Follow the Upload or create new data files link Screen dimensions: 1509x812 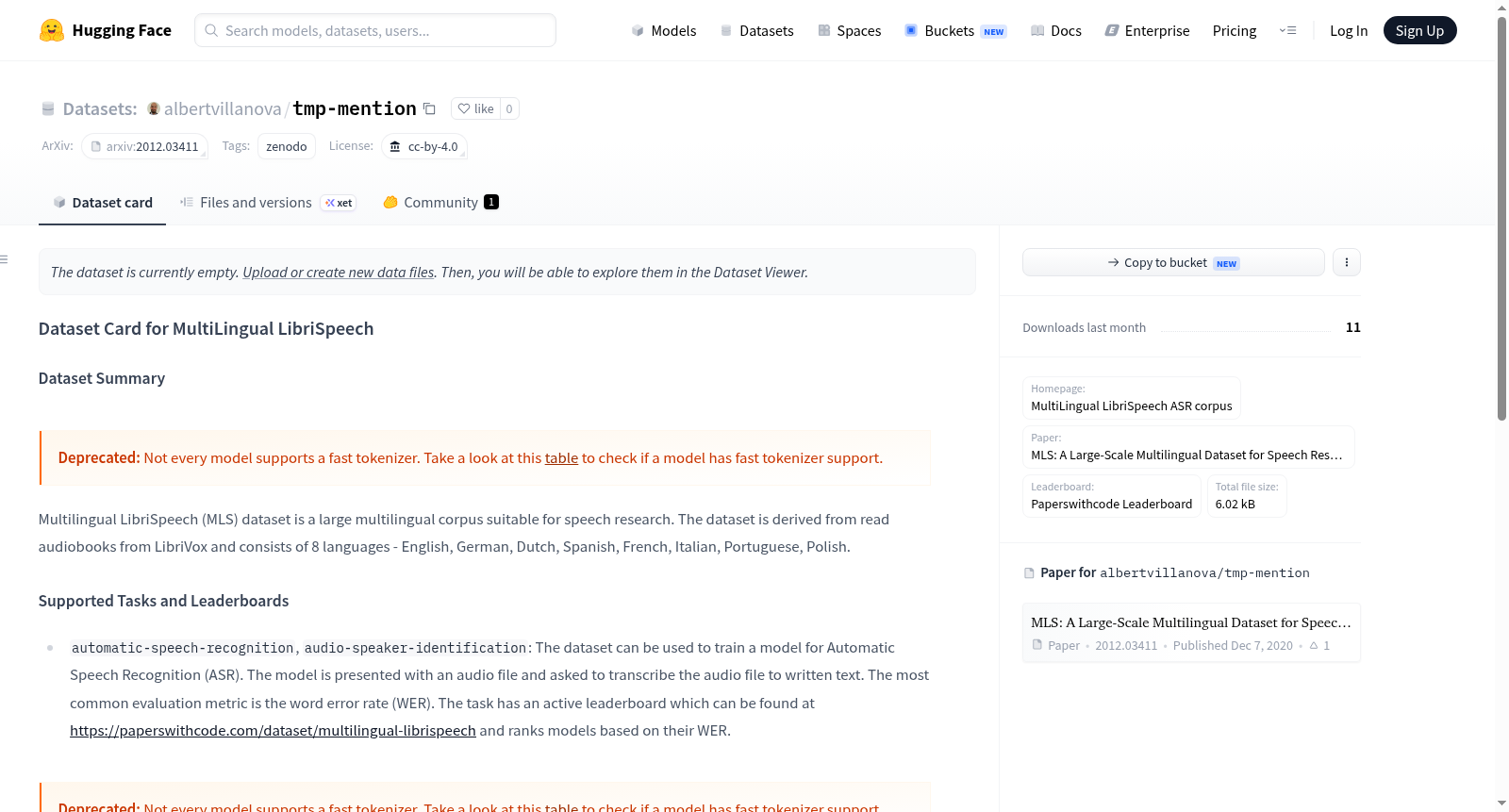339,273
